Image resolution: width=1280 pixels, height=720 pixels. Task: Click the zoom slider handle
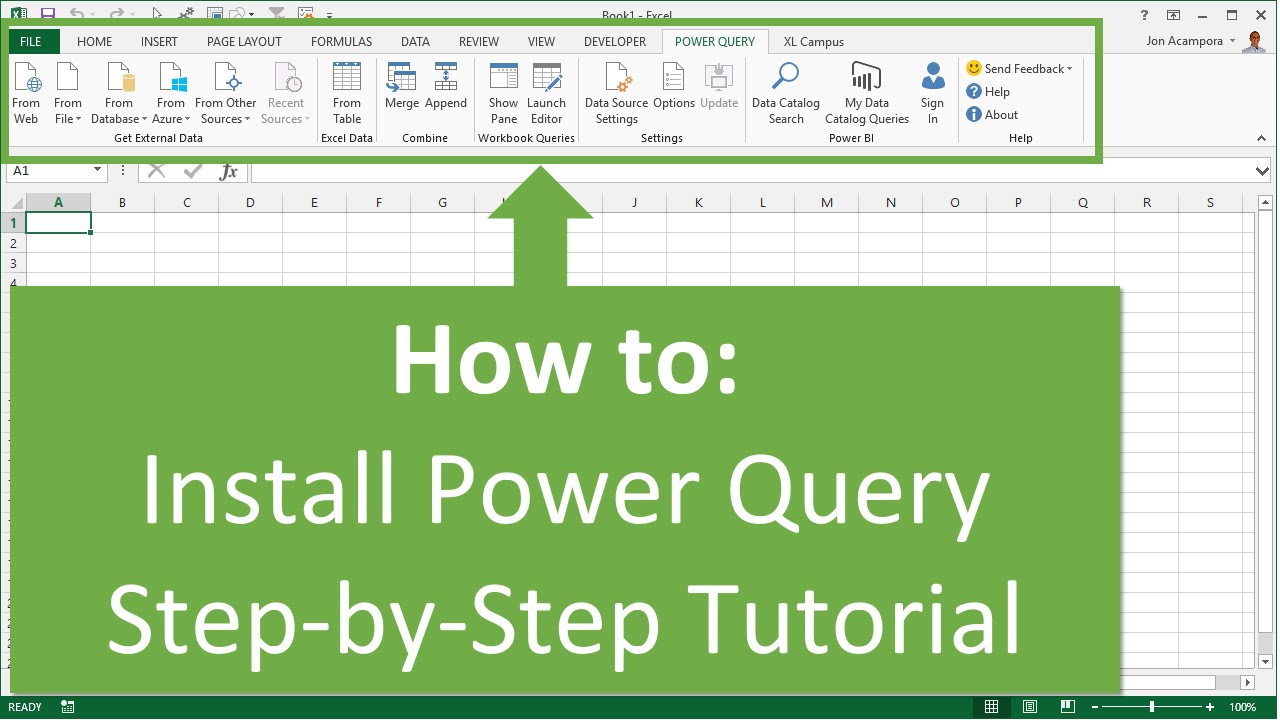[x=1152, y=707]
